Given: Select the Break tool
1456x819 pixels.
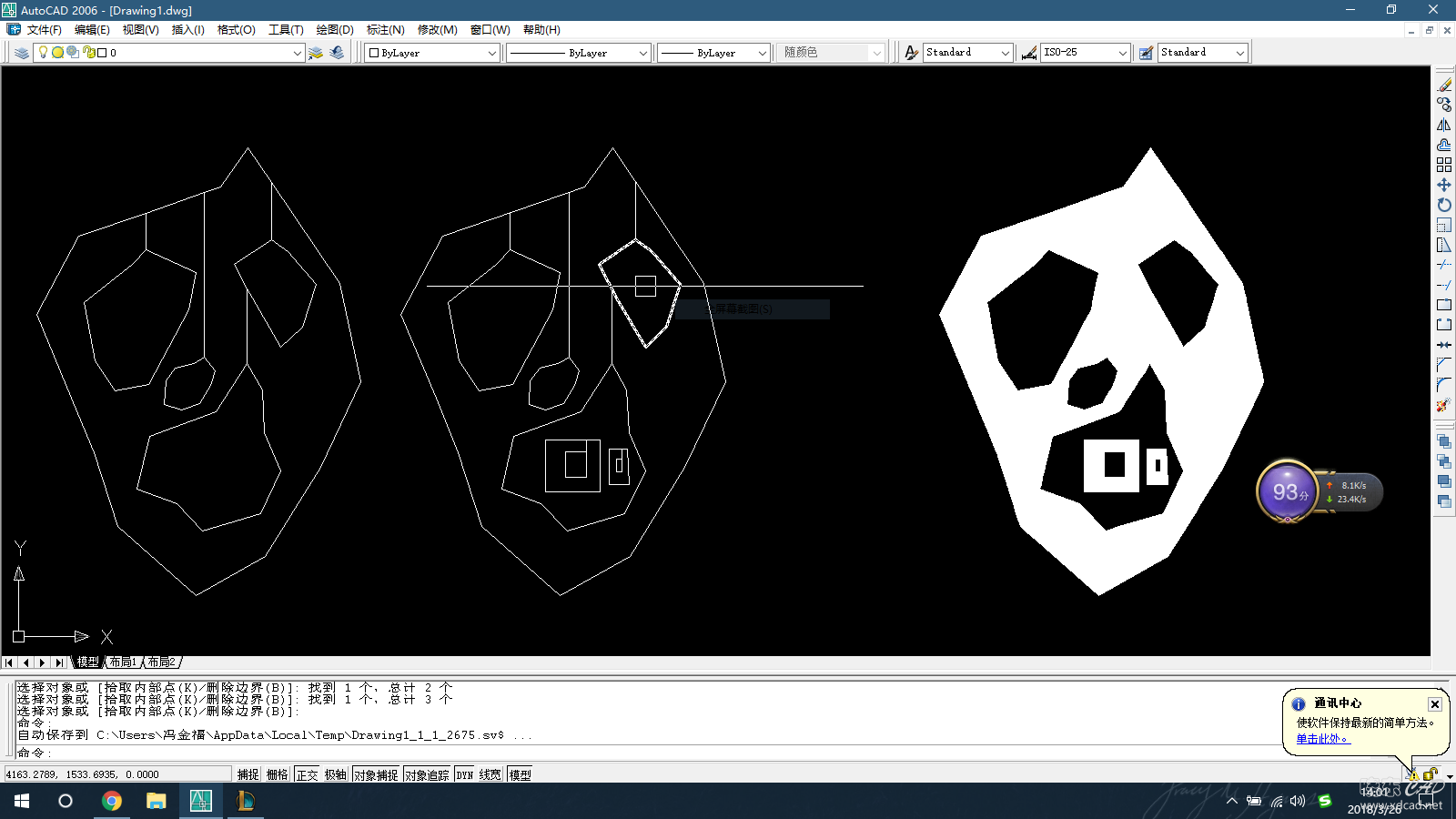Looking at the screenshot, I should [1444, 325].
